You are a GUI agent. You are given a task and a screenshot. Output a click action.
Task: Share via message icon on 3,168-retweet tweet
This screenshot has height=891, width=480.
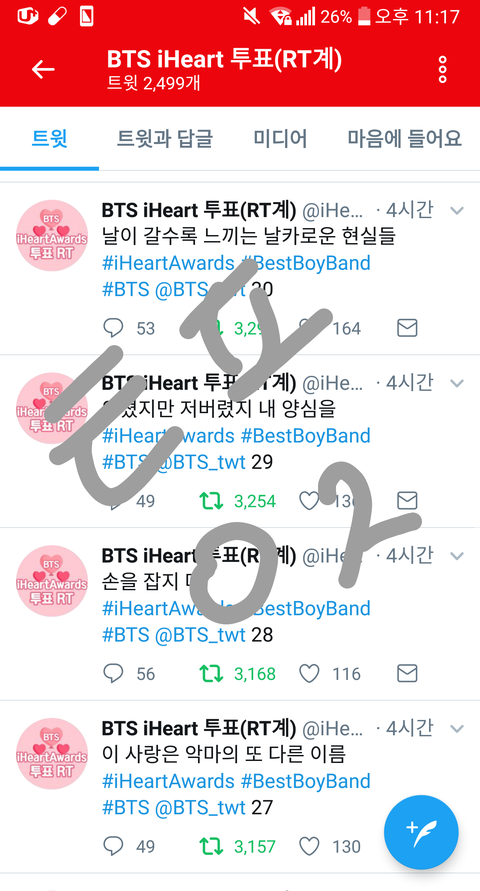[407, 673]
